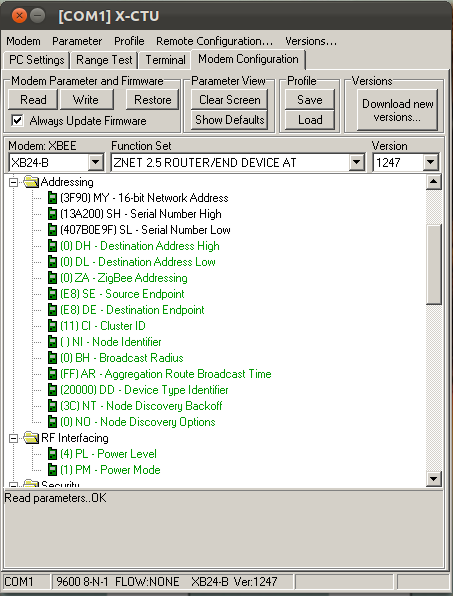This screenshot has height=596, width=453.
Task: Click the Restore button
Action: click(152, 100)
